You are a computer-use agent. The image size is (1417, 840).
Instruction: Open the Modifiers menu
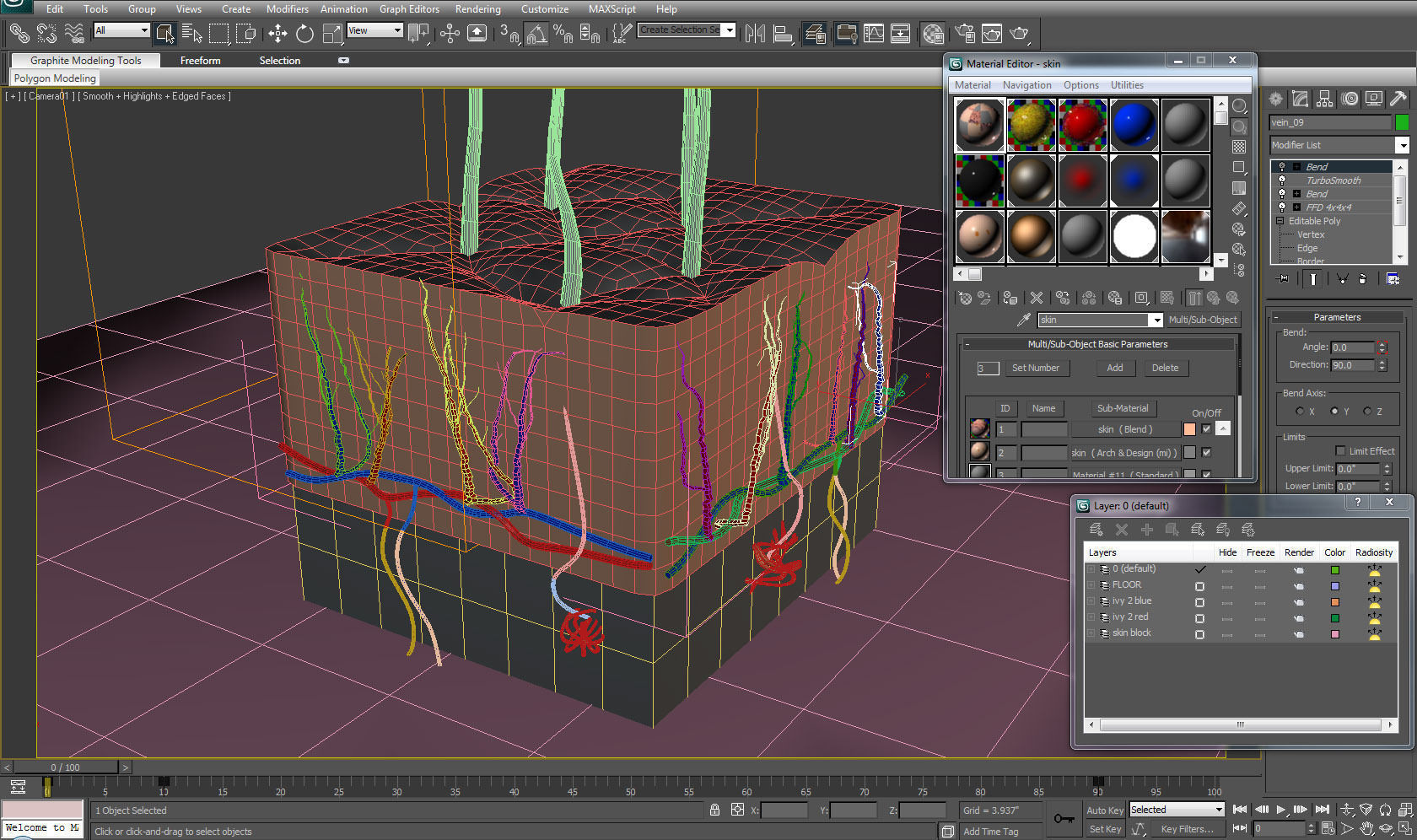(288, 9)
